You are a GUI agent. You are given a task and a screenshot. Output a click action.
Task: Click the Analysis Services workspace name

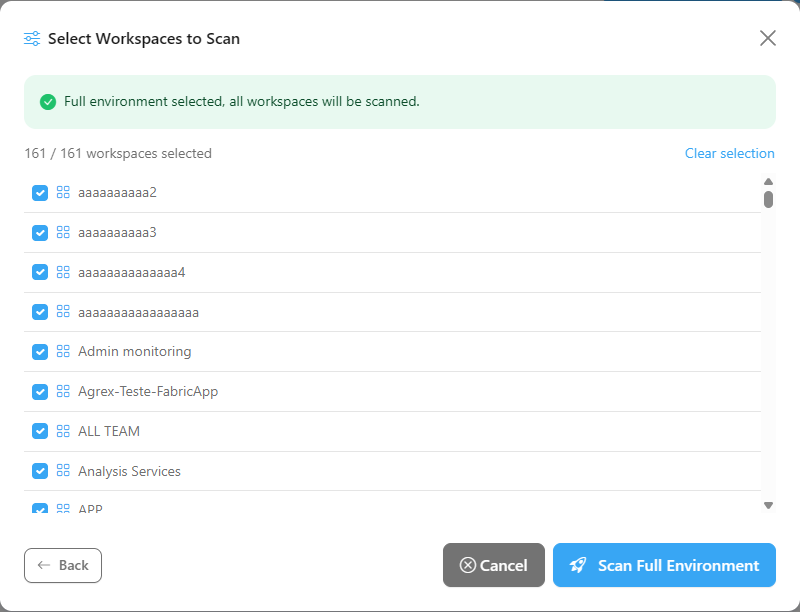129,471
